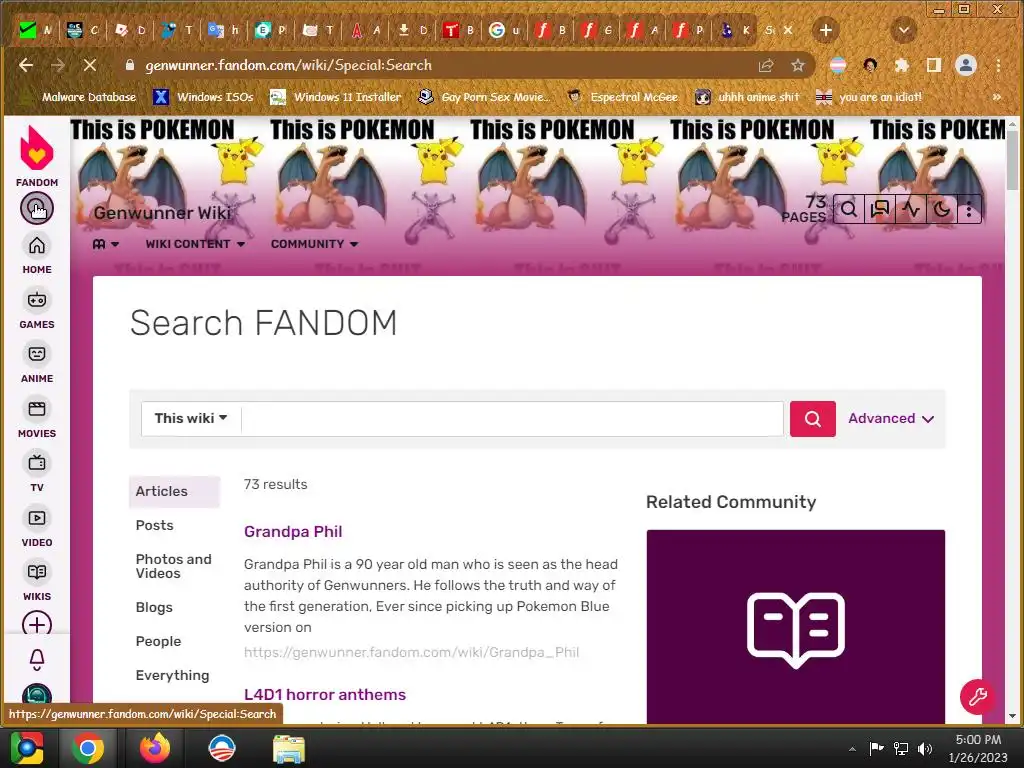Expand the tab search chevron

pos(904,30)
